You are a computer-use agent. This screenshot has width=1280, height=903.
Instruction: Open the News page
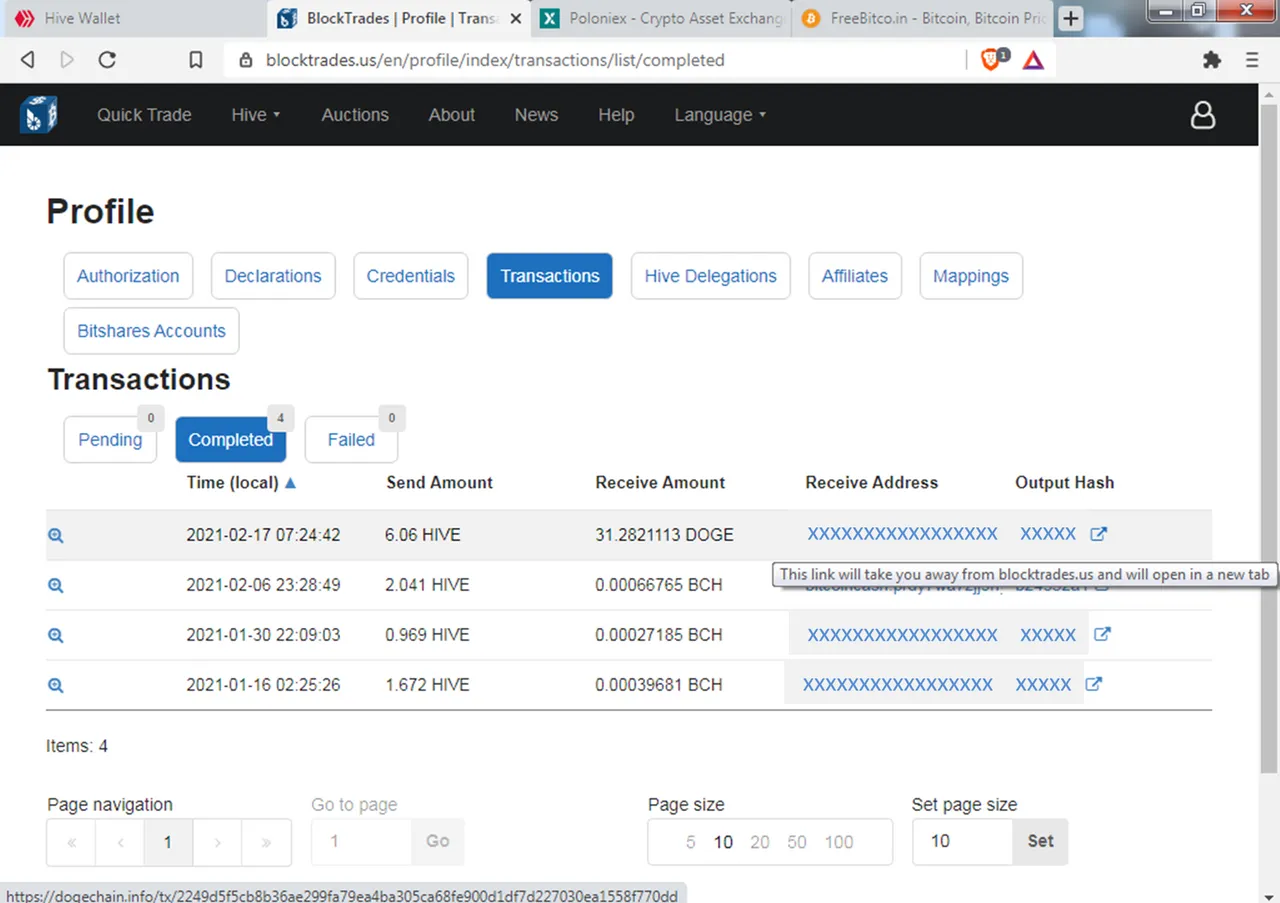click(x=536, y=115)
